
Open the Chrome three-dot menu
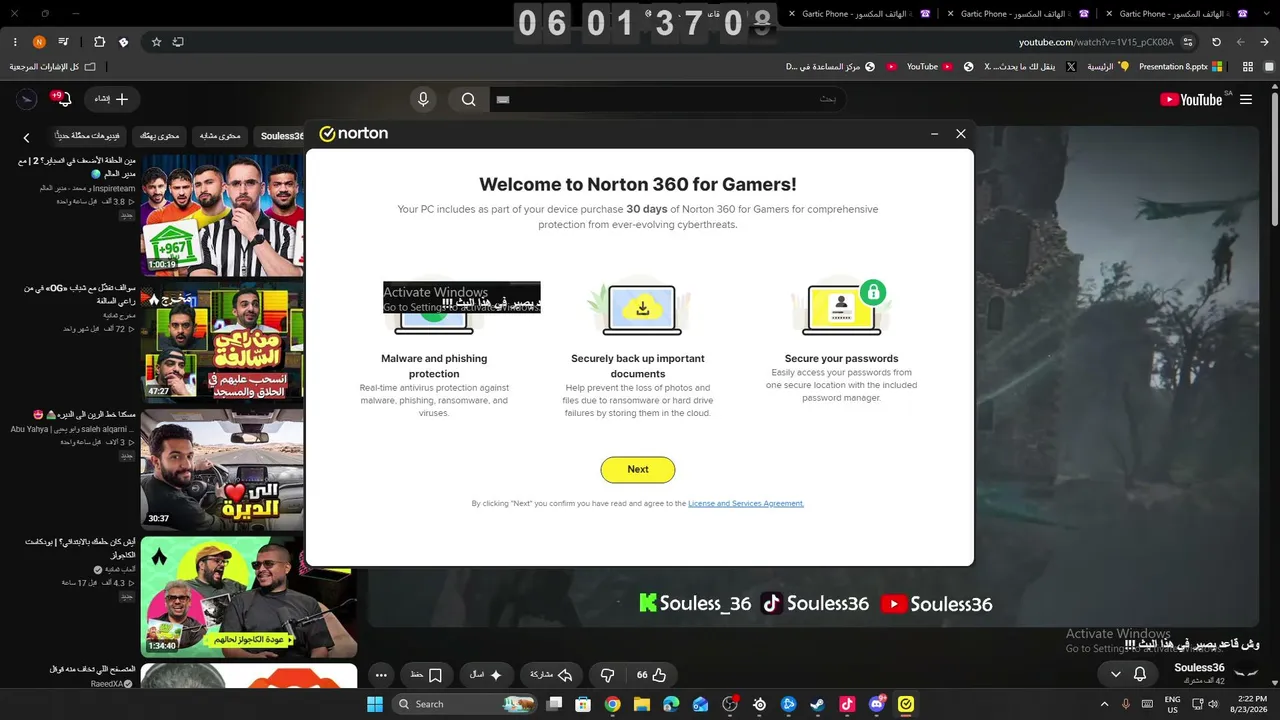[15, 42]
